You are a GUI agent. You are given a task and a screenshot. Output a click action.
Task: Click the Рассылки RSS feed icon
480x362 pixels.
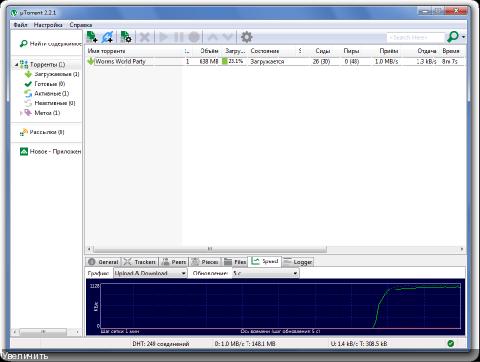[23, 132]
